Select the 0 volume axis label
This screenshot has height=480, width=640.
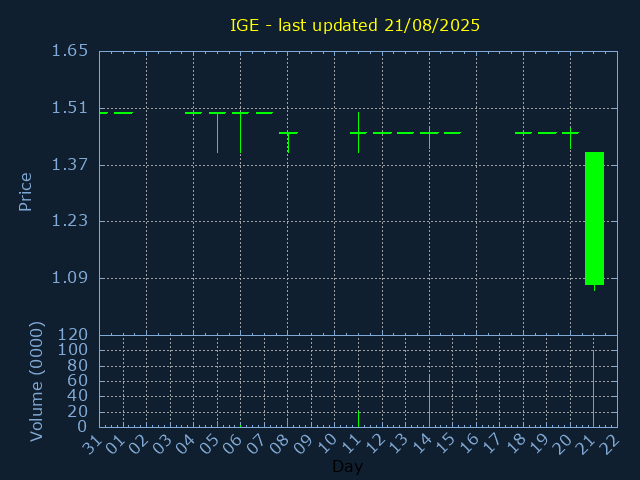click(82, 426)
